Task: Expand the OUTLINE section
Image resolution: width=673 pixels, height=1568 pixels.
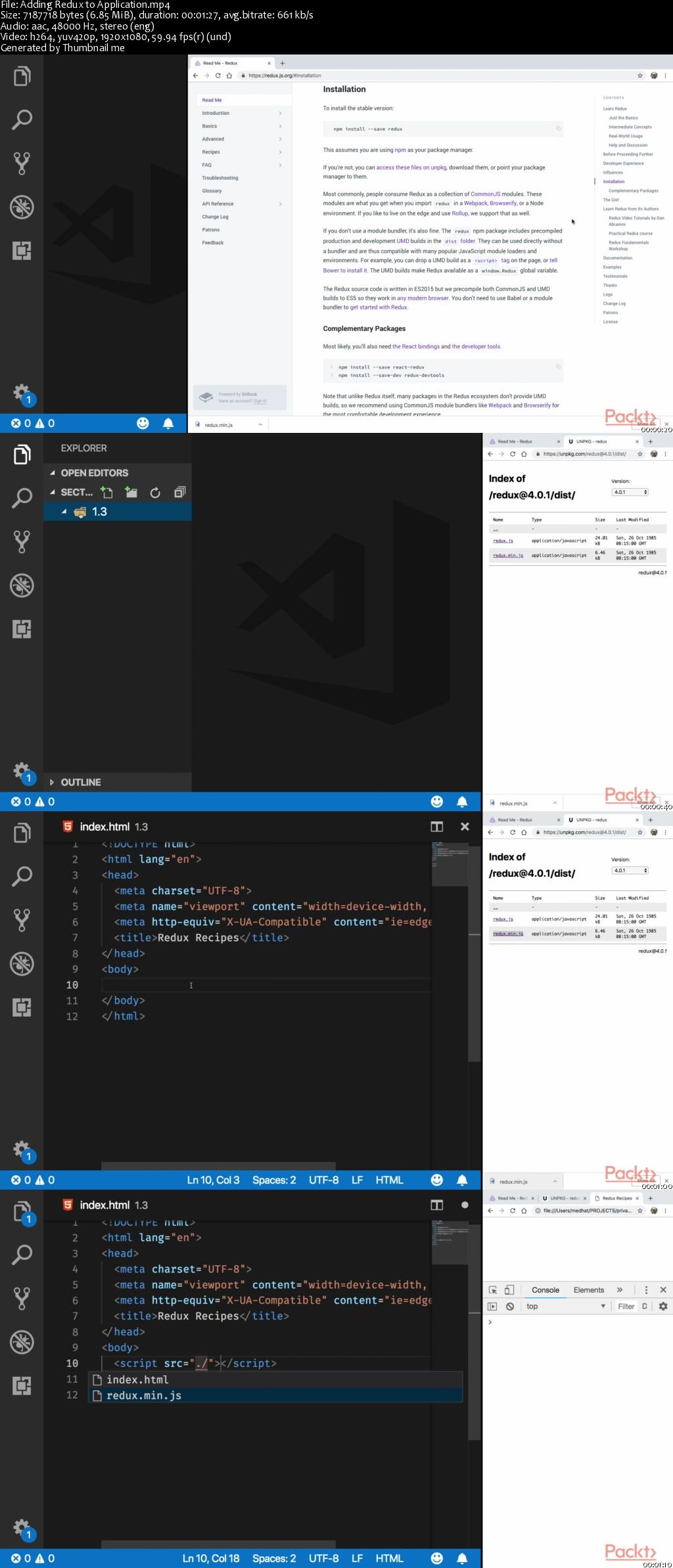Action: (53, 782)
